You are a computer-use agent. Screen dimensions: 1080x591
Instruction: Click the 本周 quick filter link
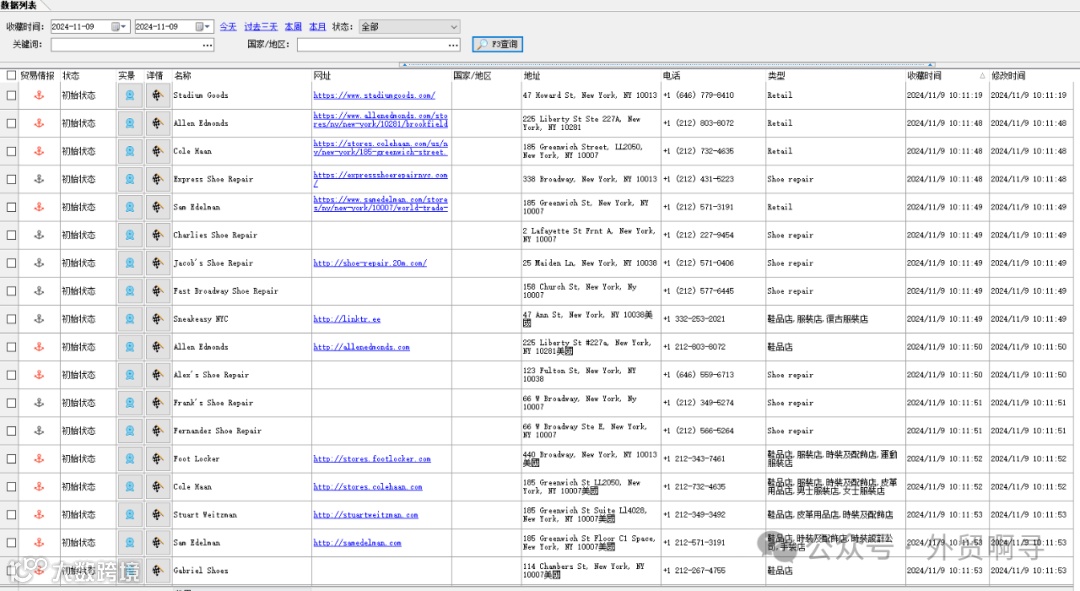[293, 27]
